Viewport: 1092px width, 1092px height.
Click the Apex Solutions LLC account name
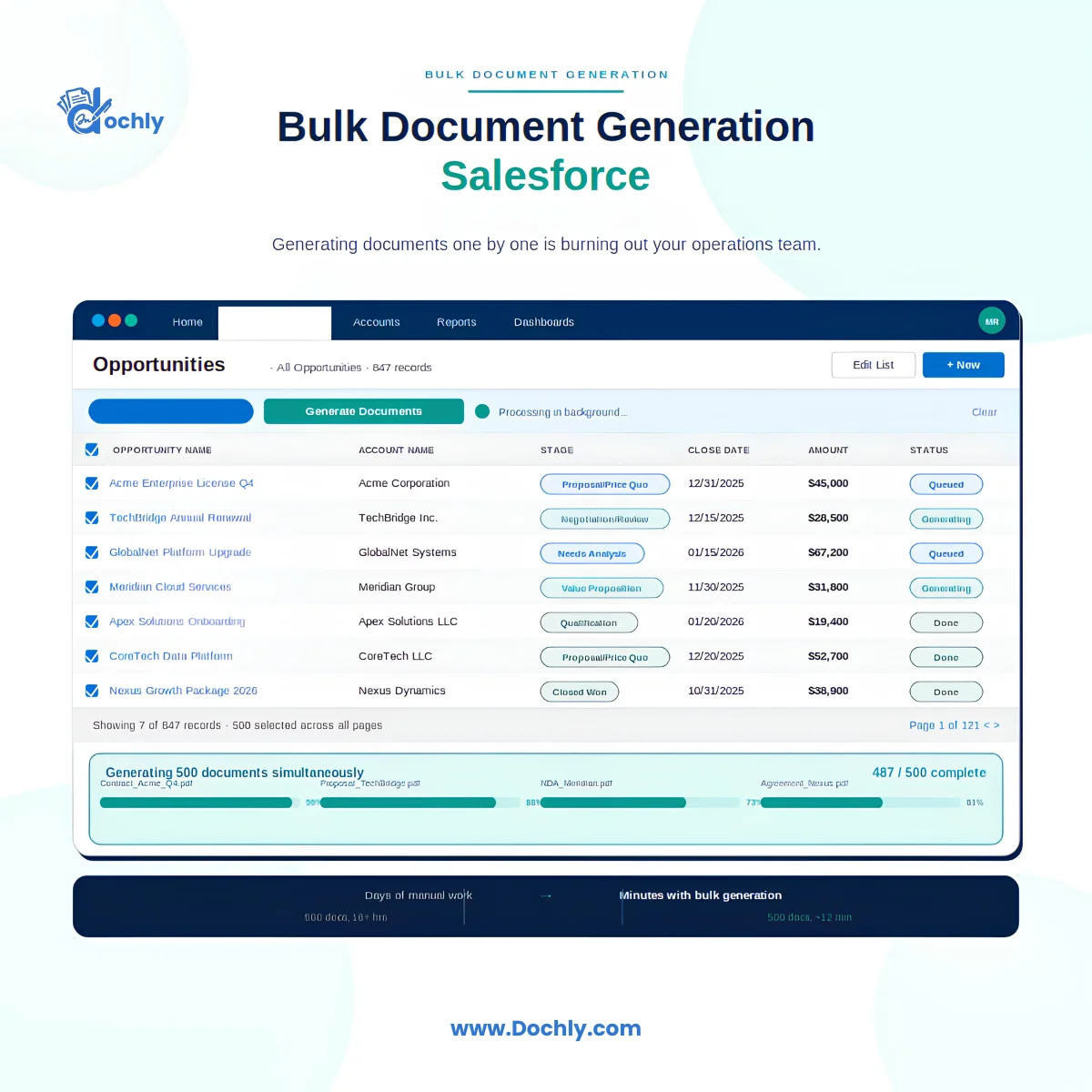pyautogui.click(x=408, y=622)
